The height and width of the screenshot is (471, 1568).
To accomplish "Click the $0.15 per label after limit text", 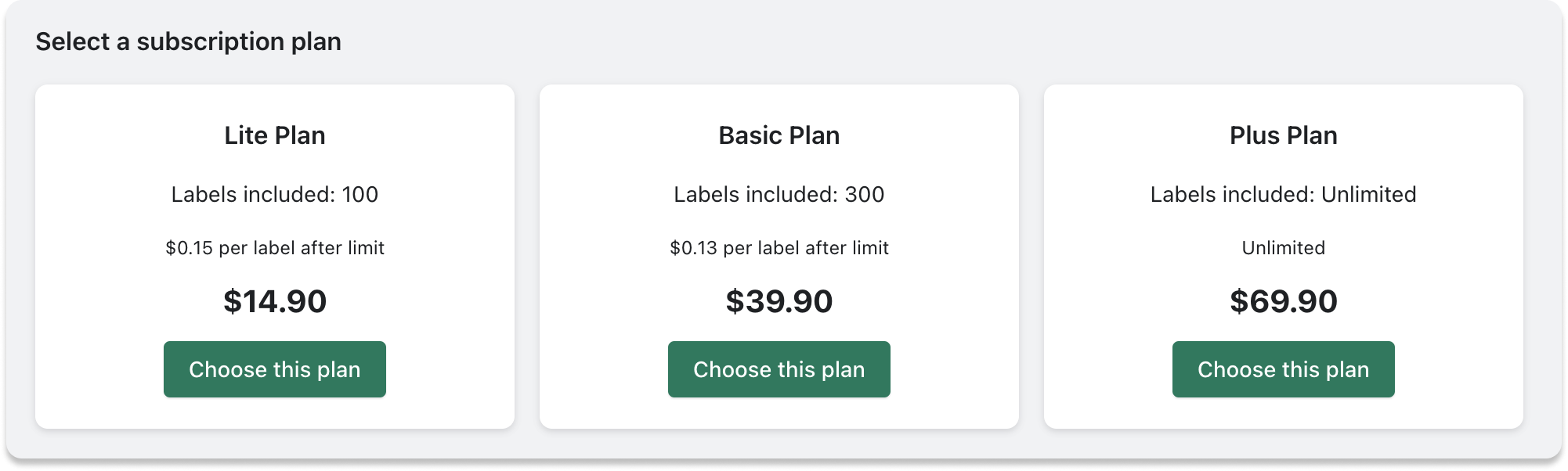I will coord(275,248).
